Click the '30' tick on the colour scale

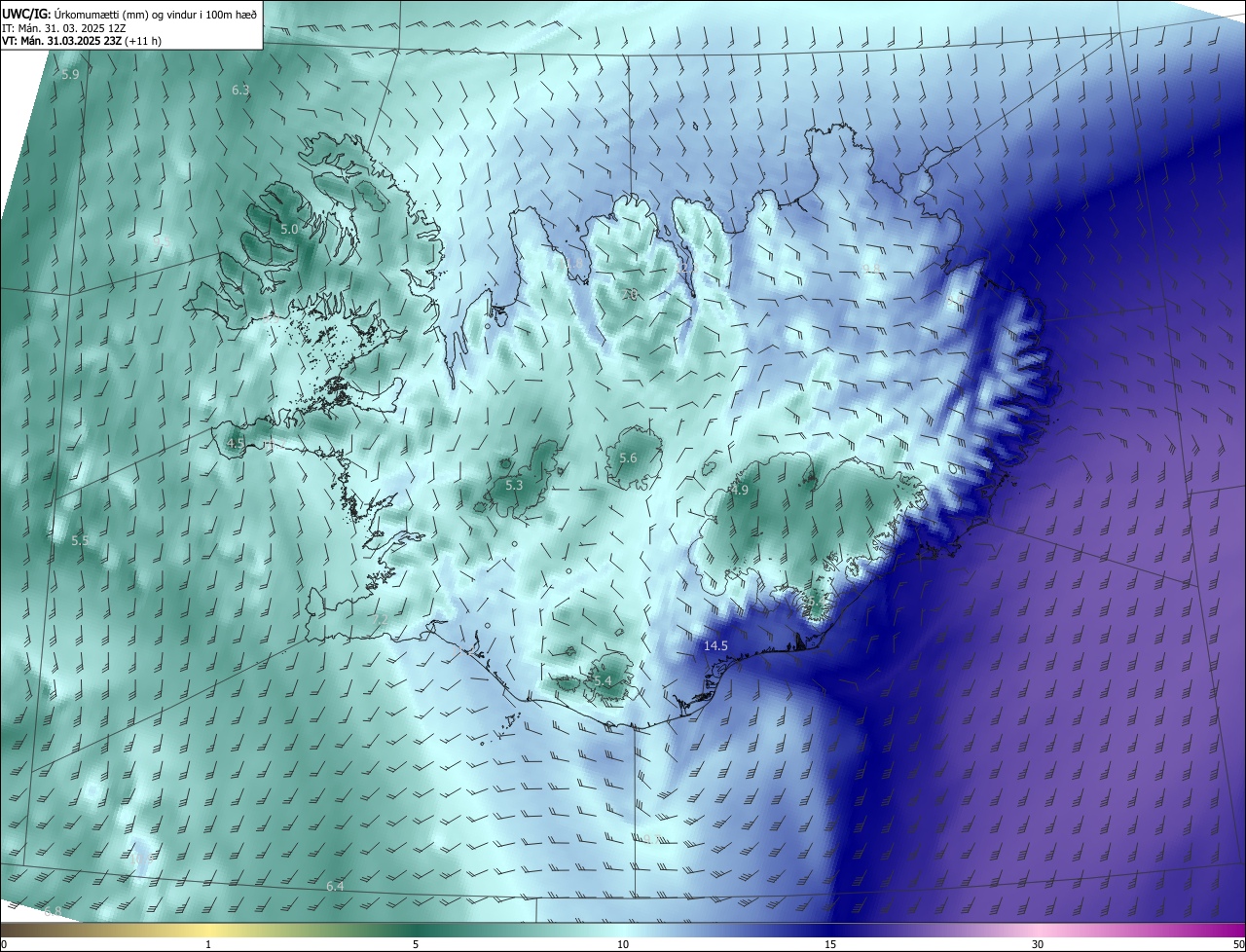pos(1038,944)
